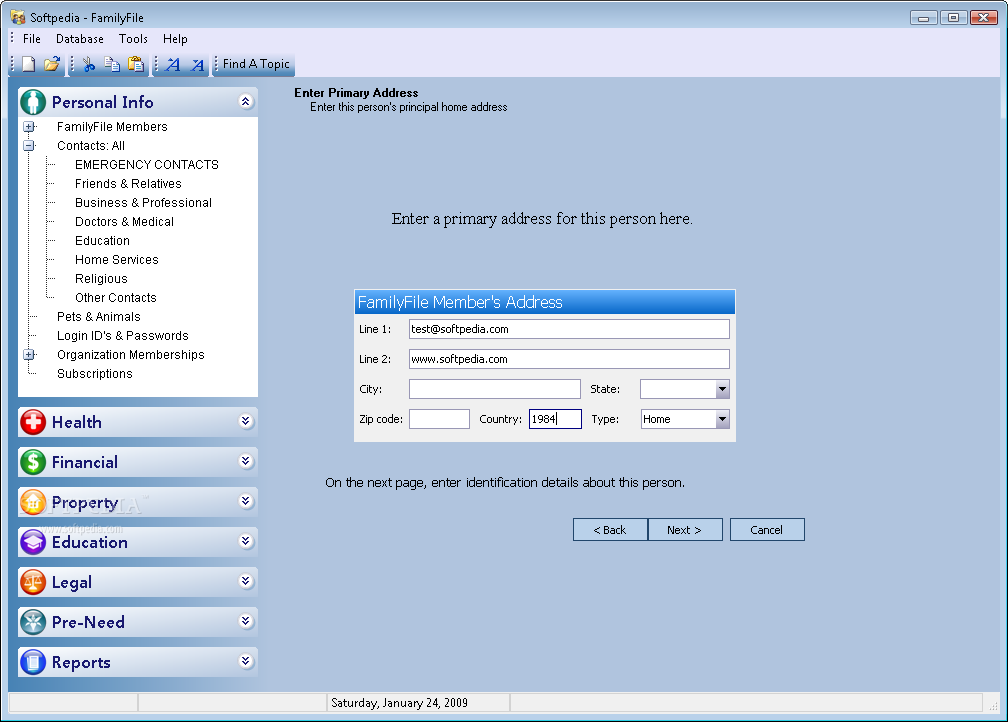Click the New document toolbar icon
The image size is (1008, 722).
(x=29, y=64)
